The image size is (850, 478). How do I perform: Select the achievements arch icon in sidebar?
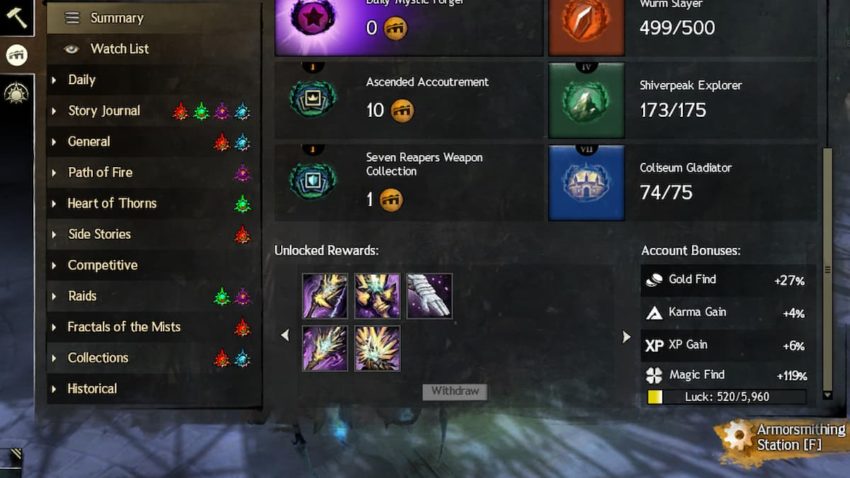17,55
